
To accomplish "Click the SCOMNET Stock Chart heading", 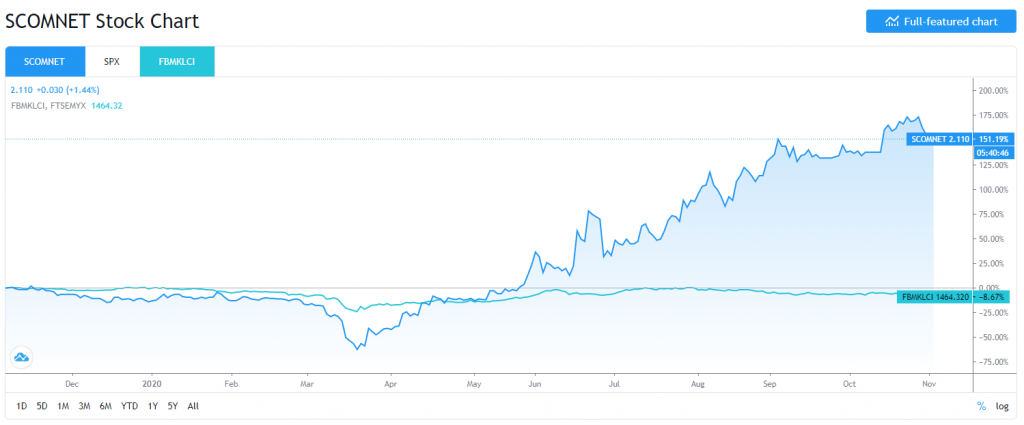I will coord(102,21).
